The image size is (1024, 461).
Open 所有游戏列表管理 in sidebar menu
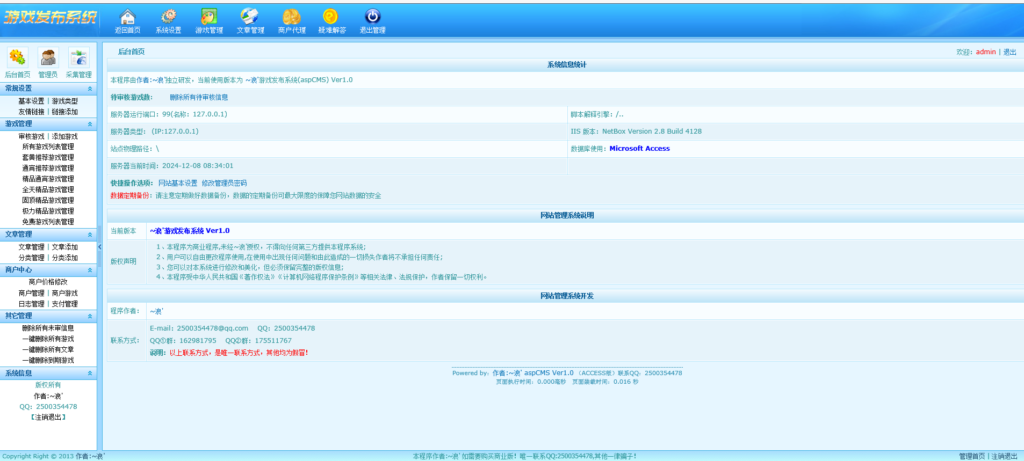[47, 147]
